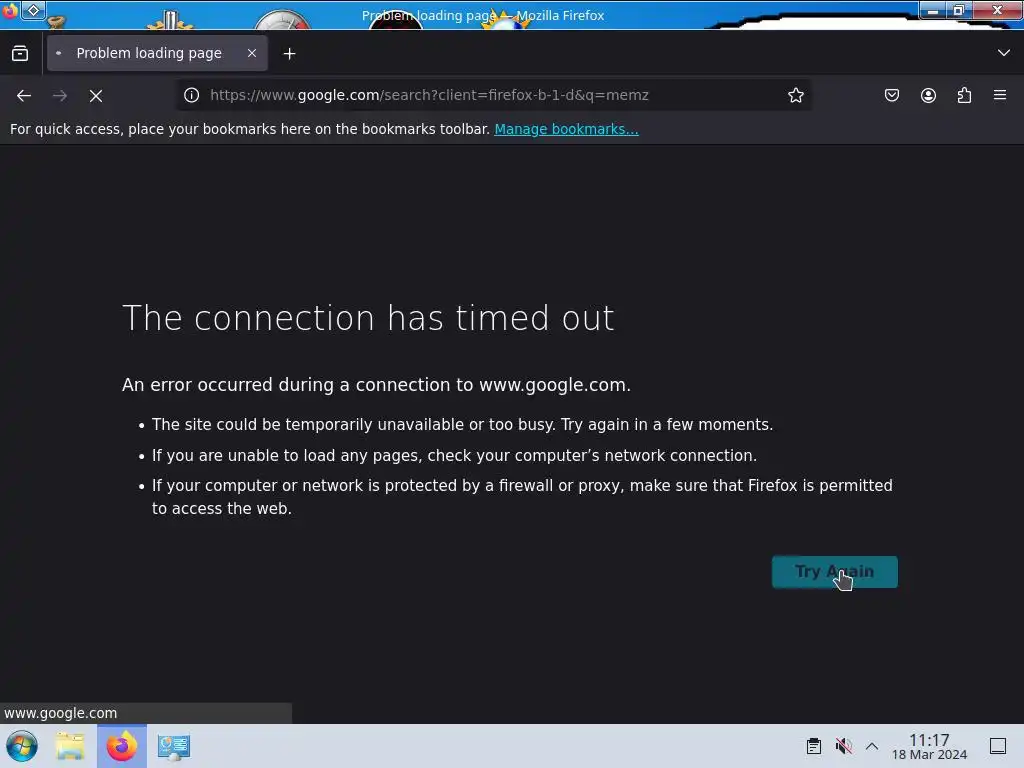
Task: Bookmark this page with star icon
Action: pos(795,95)
